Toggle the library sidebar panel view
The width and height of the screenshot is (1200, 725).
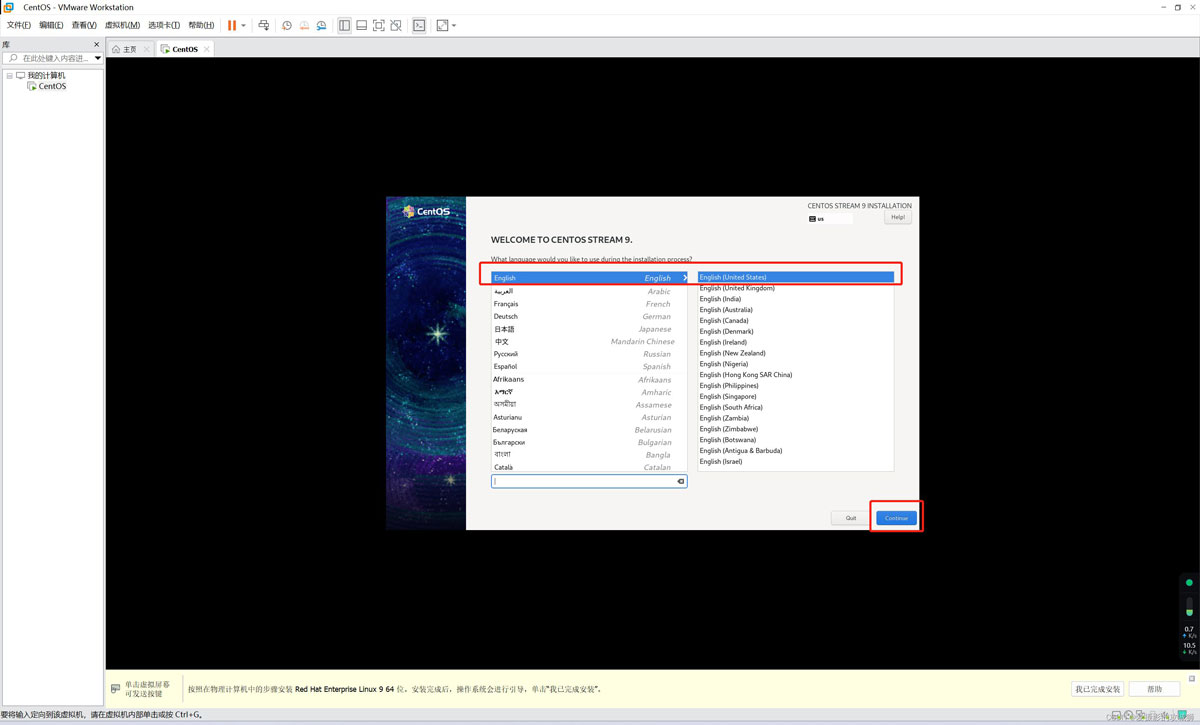[x=344, y=25]
